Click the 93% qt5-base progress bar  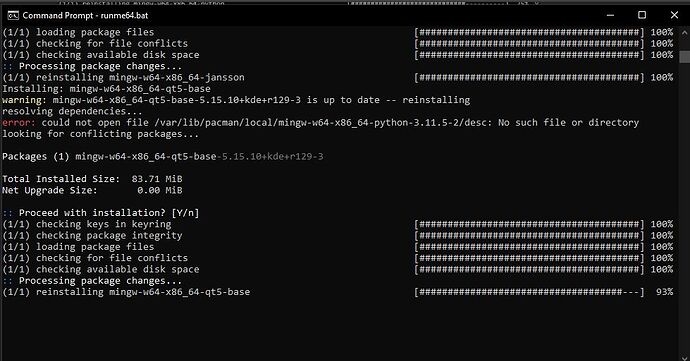529,292
